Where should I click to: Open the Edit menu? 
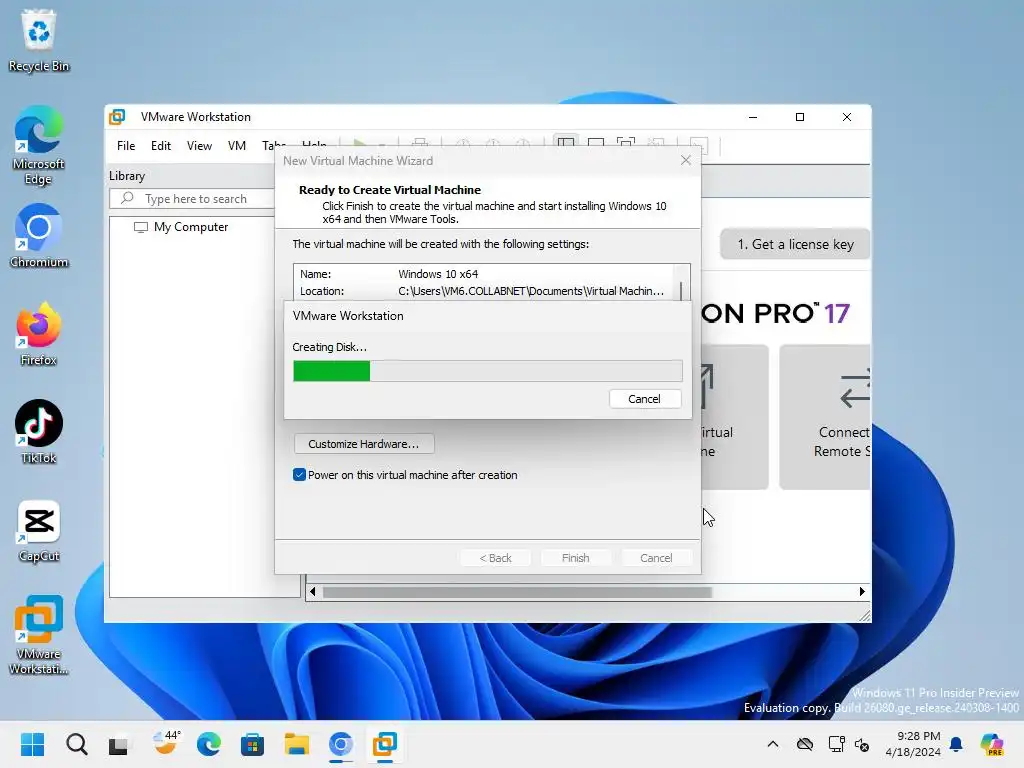[x=161, y=146]
